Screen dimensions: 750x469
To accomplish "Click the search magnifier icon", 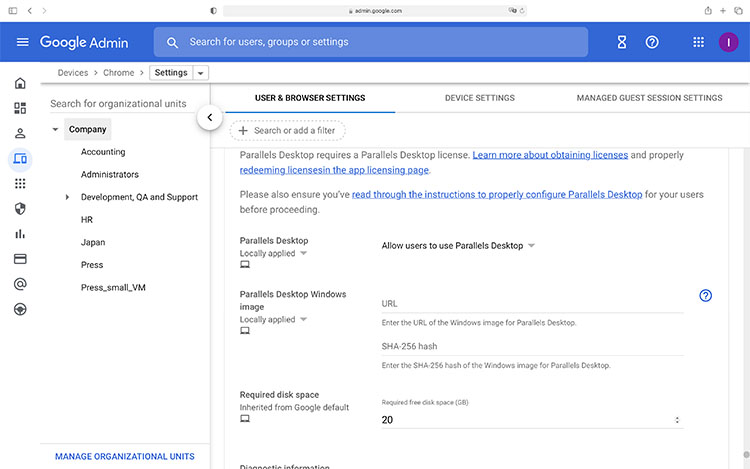I will (x=172, y=43).
